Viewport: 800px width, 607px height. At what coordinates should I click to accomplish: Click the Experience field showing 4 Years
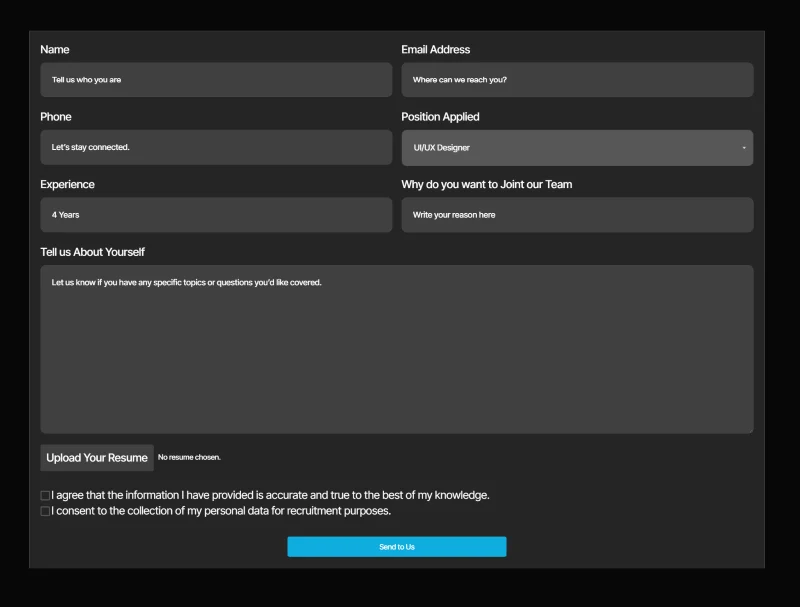point(216,215)
